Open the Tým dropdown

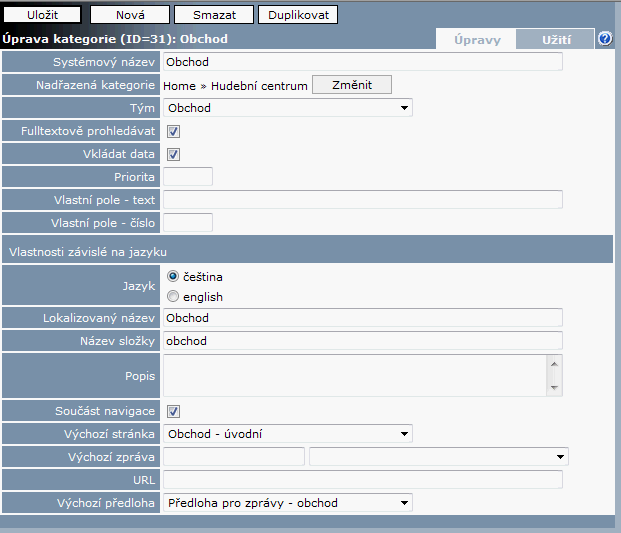(288, 108)
